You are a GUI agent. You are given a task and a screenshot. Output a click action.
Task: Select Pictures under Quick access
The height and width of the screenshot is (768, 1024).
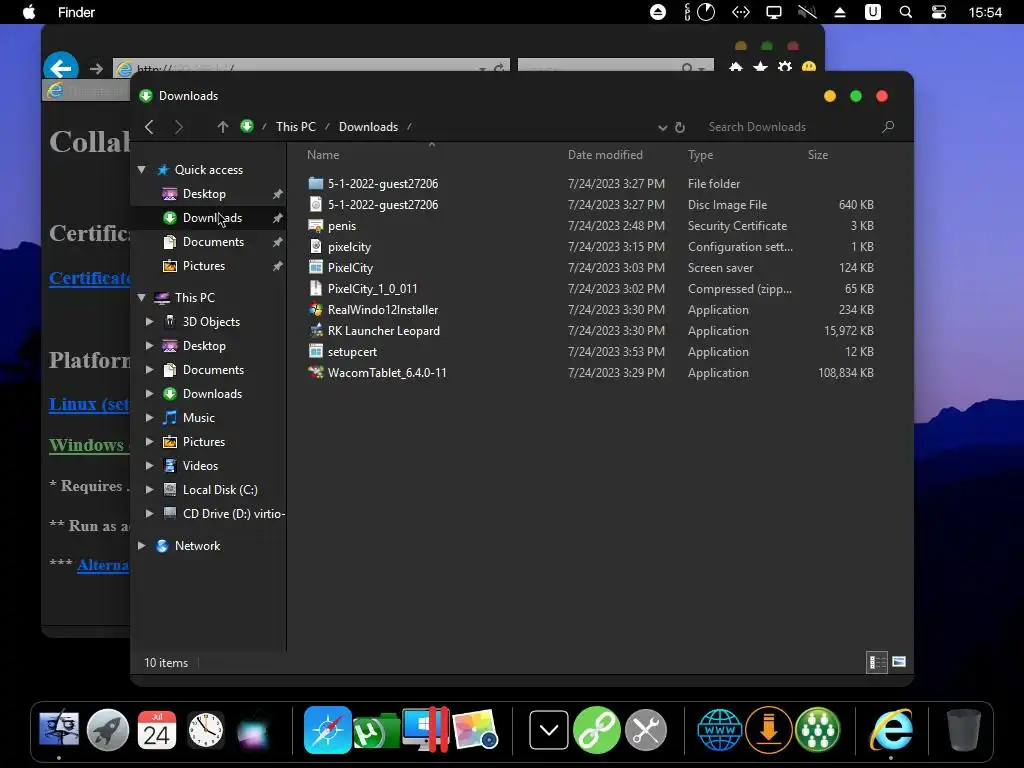[204, 266]
